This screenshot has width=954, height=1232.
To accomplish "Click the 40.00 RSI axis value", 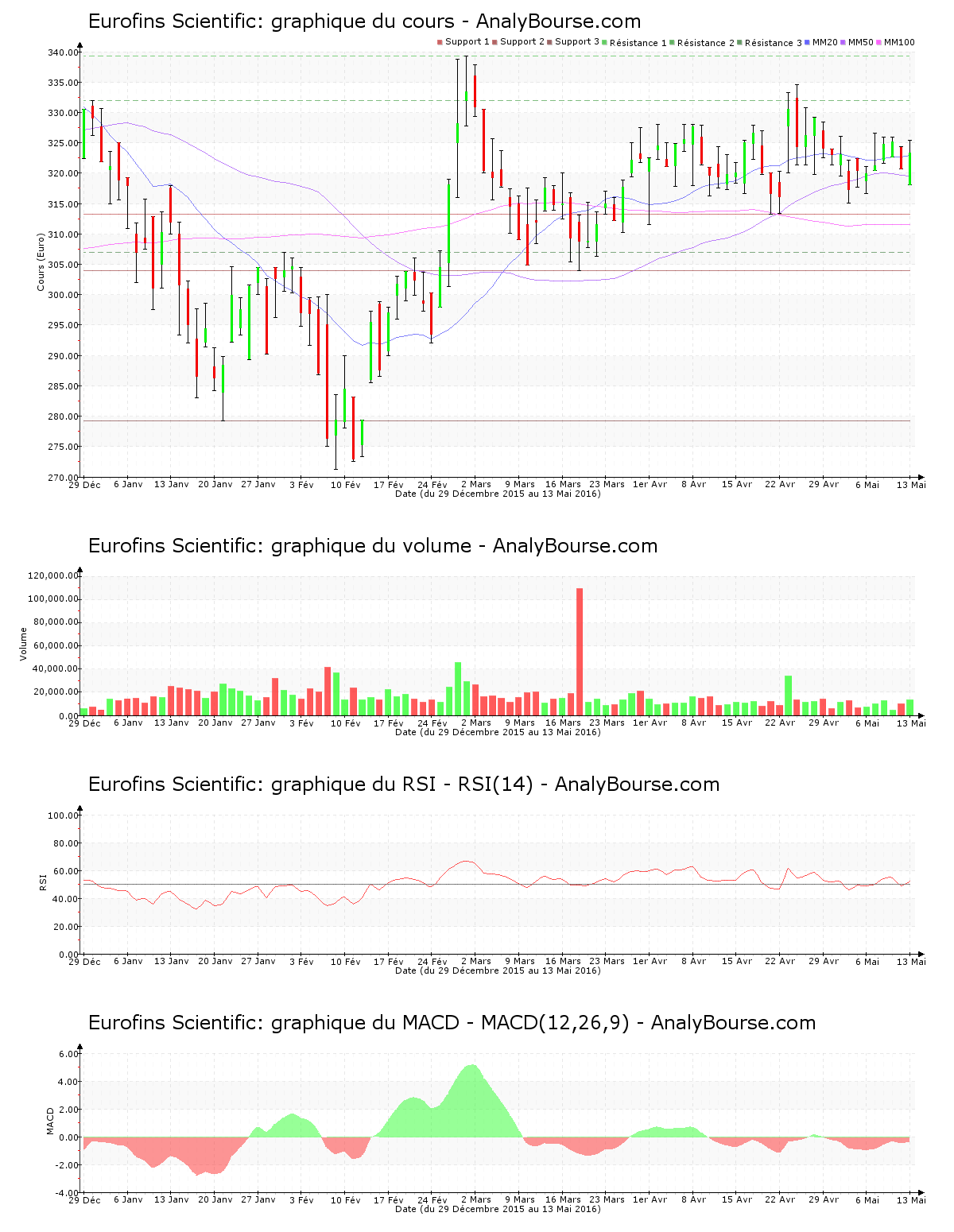I will (x=65, y=899).
